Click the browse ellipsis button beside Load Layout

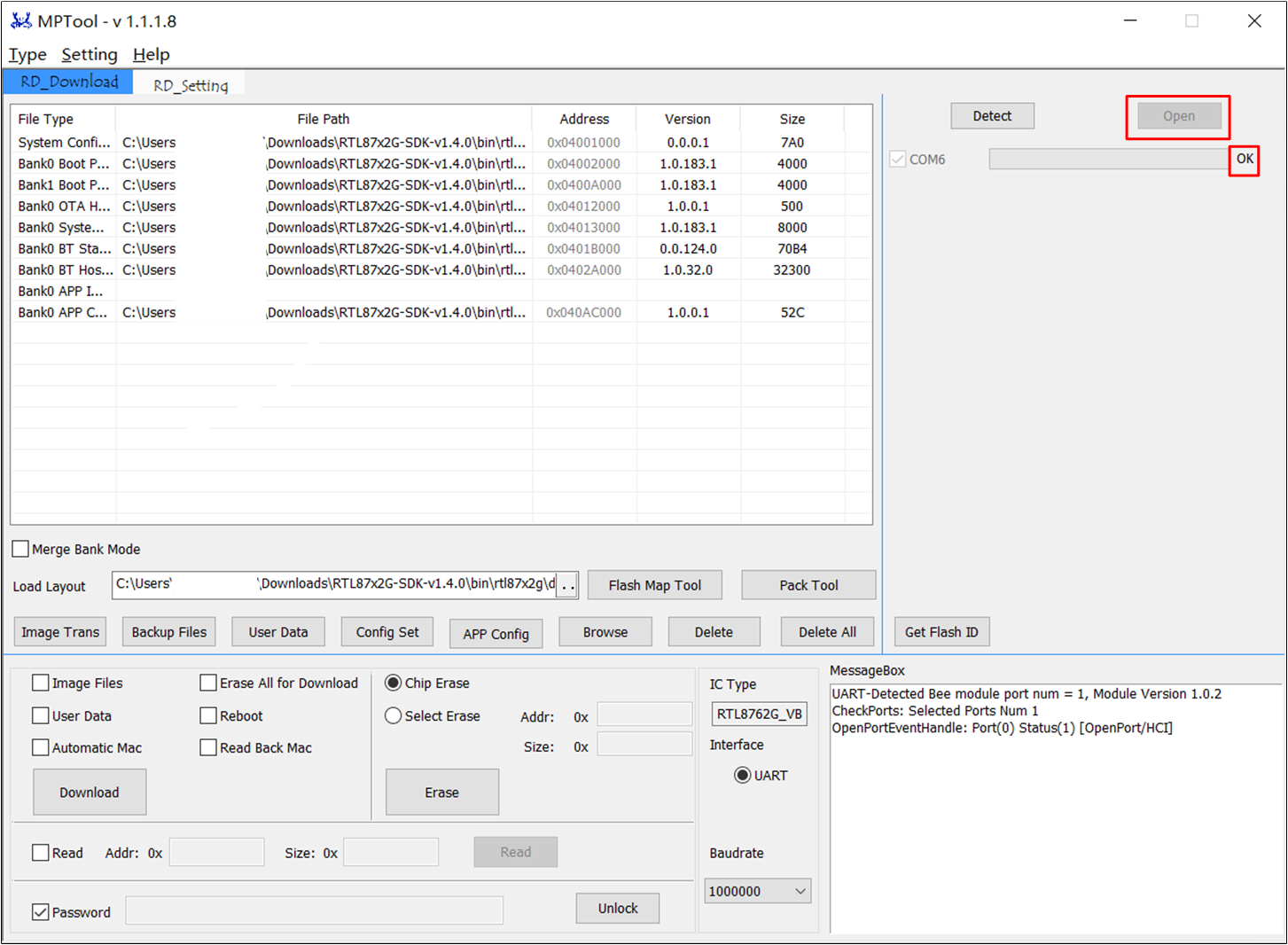point(567,586)
